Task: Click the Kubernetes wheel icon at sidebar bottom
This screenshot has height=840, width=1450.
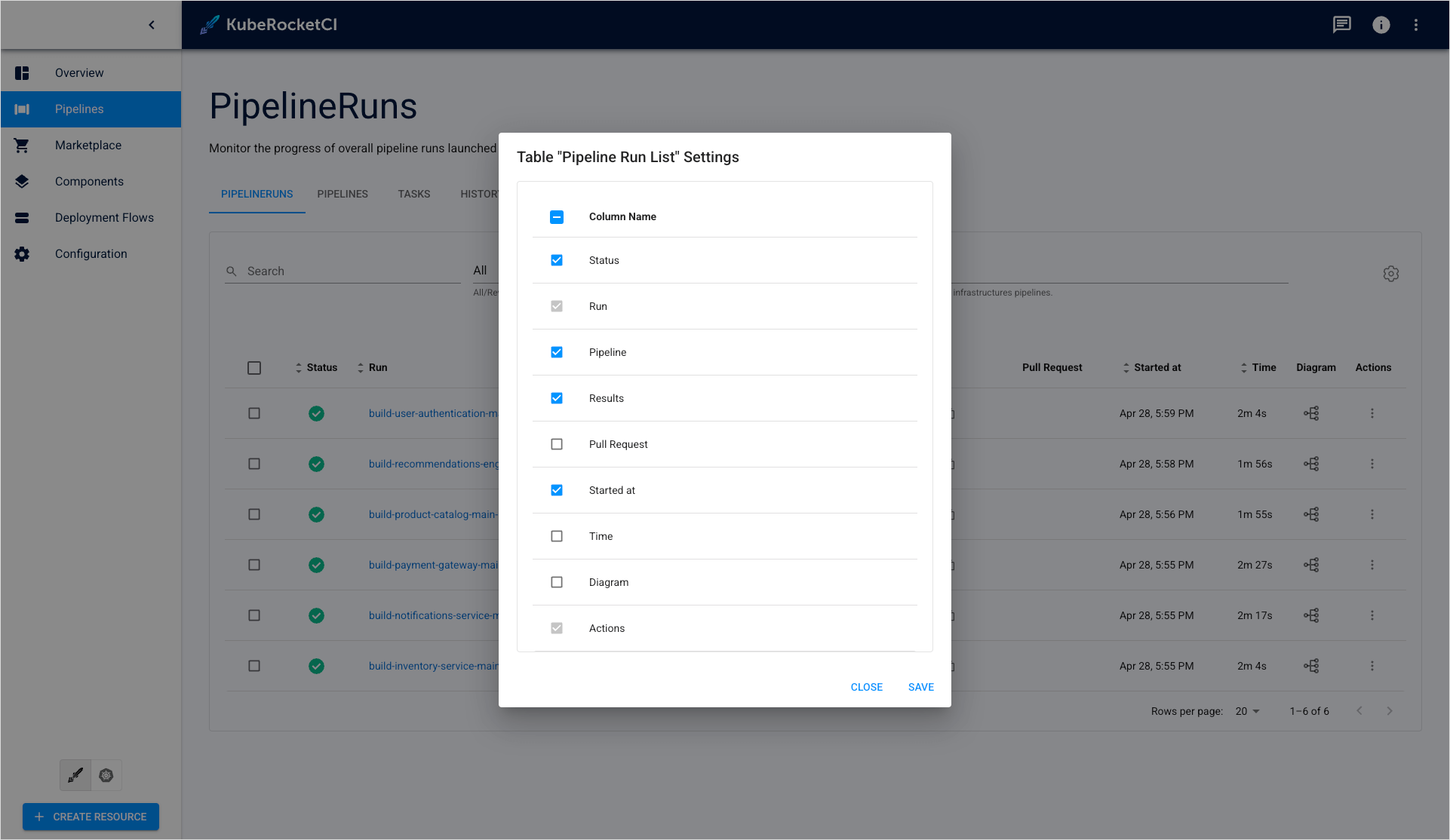Action: [106, 775]
